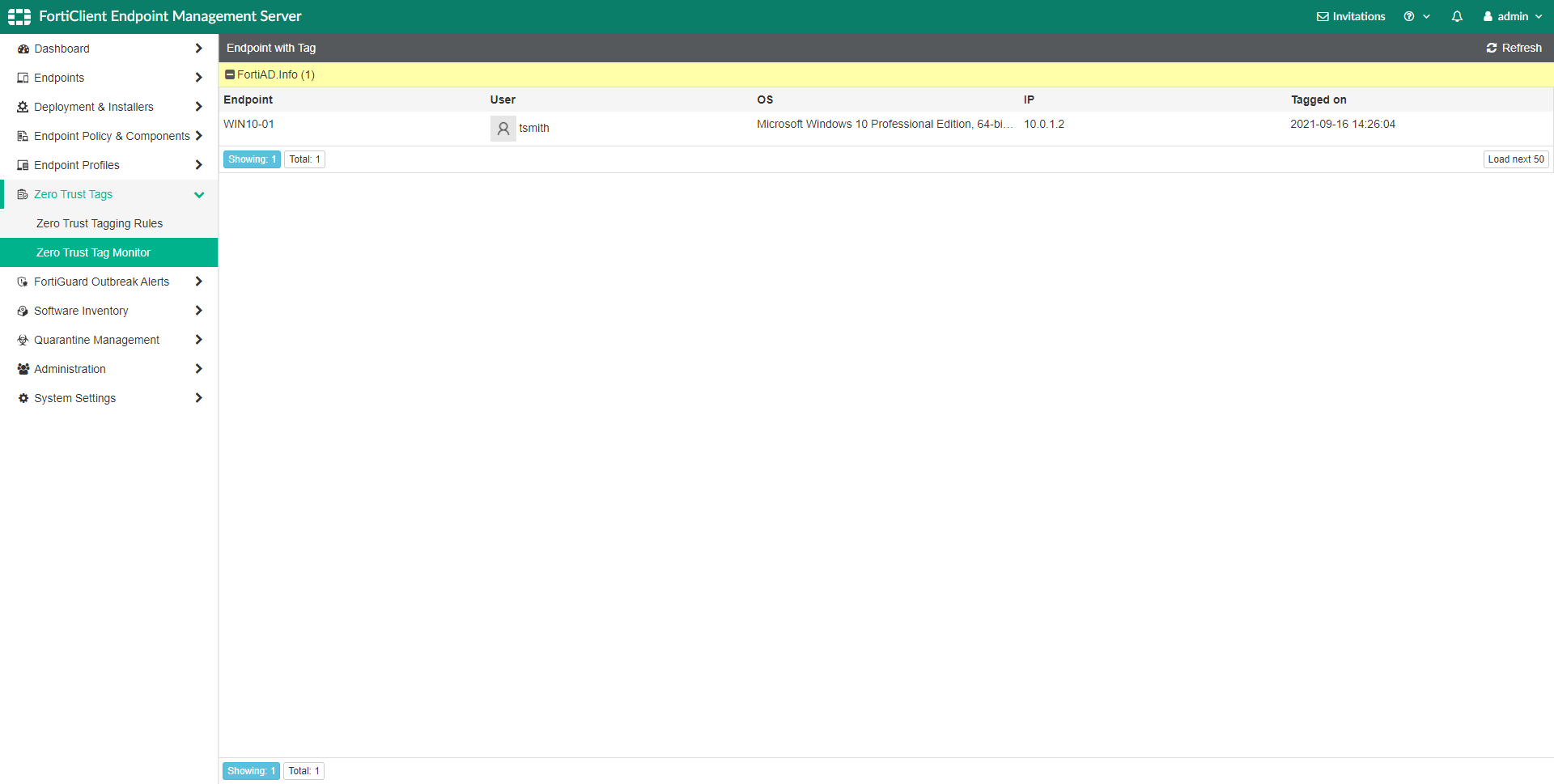
Task: Click the IP column header
Action: [1029, 100]
